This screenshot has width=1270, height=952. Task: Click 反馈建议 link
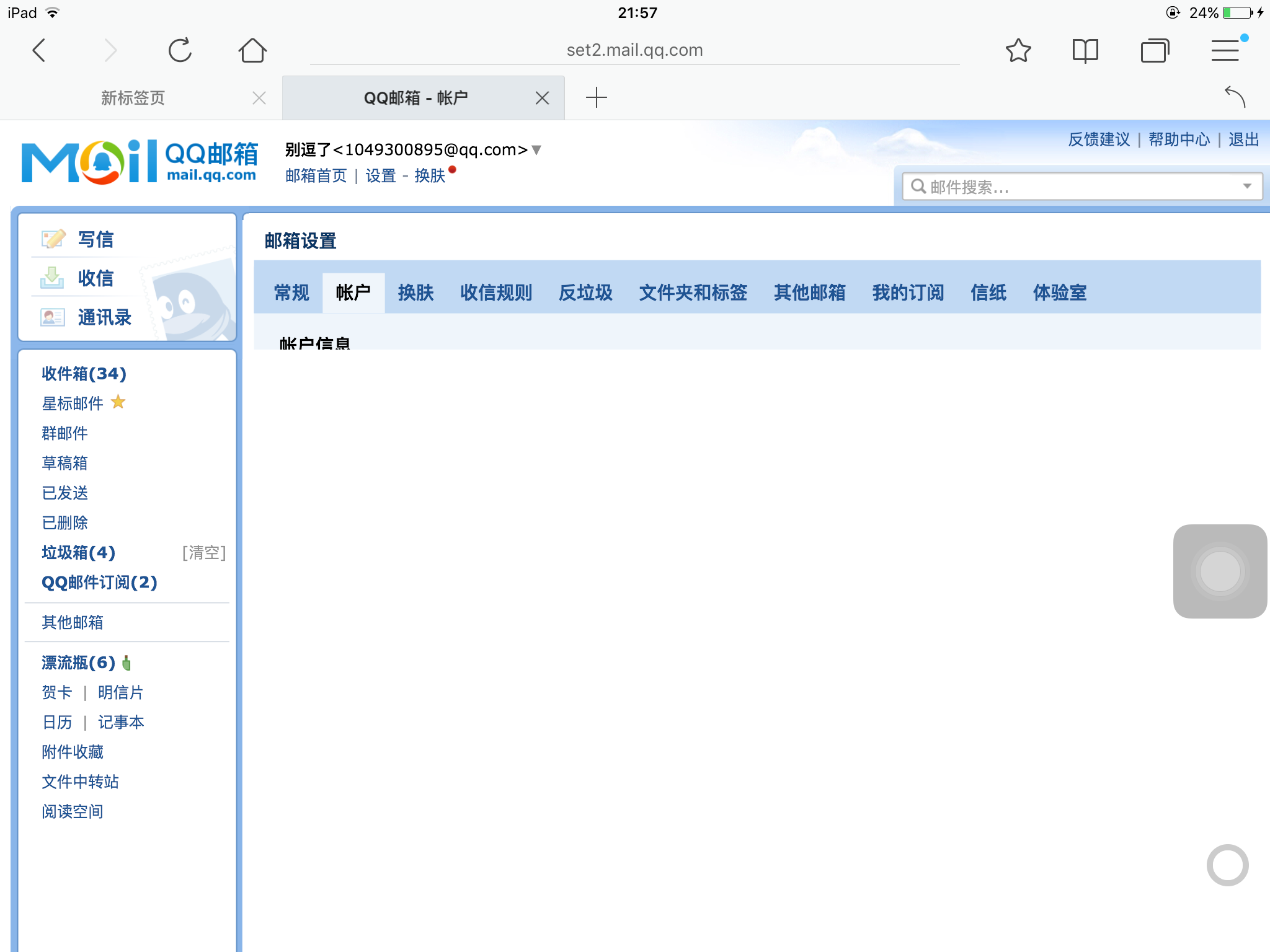1099,139
